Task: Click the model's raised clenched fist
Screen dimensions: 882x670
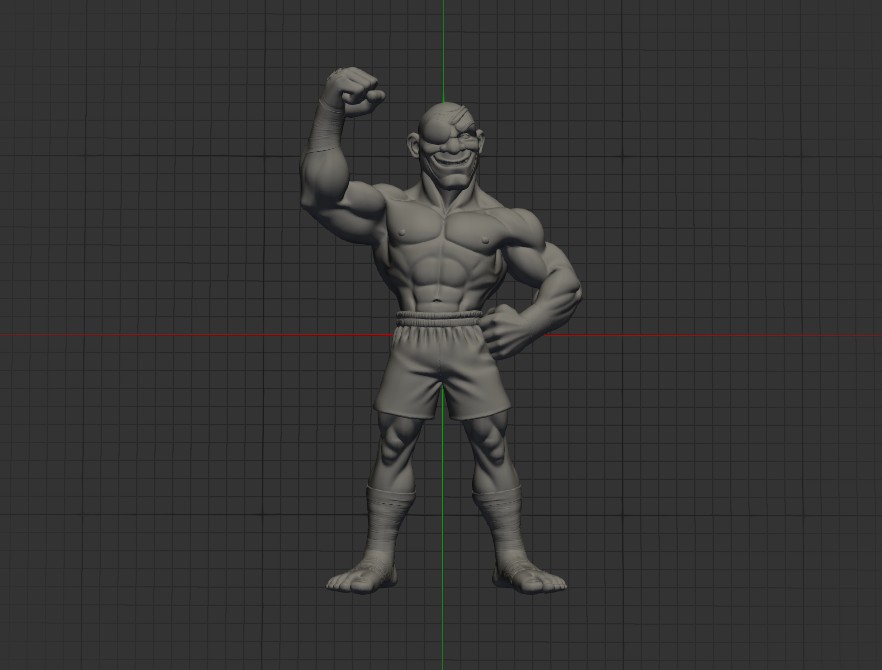Action: click(x=357, y=91)
